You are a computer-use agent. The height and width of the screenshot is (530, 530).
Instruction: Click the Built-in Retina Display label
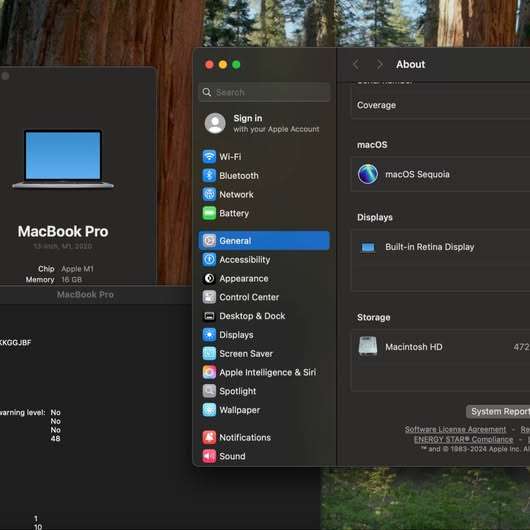pos(430,247)
